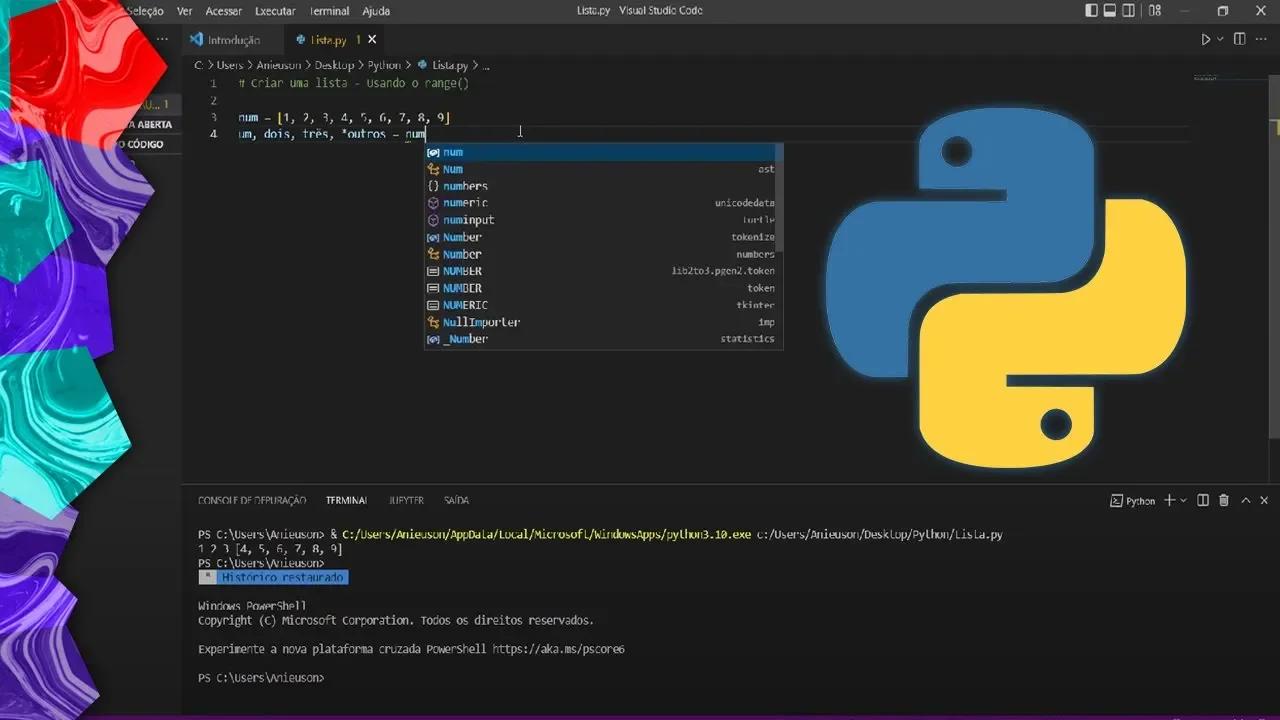1280x720 pixels.
Task: Split the terminal panel
Action: point(1203,500)
